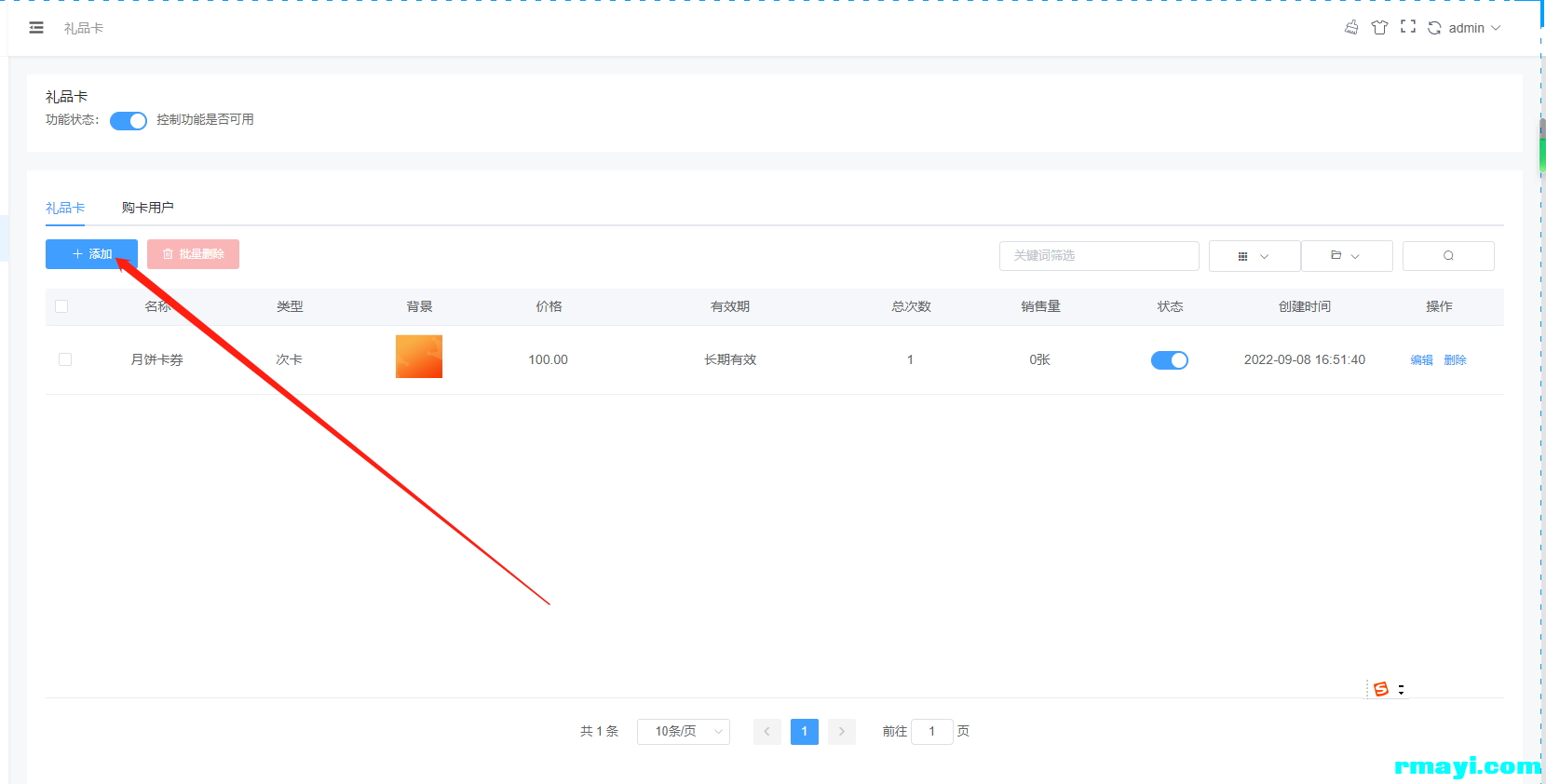1546x784 pixels.
Task: Click the 添加 button
Action: pyautogui.click(x=91, y=254)
